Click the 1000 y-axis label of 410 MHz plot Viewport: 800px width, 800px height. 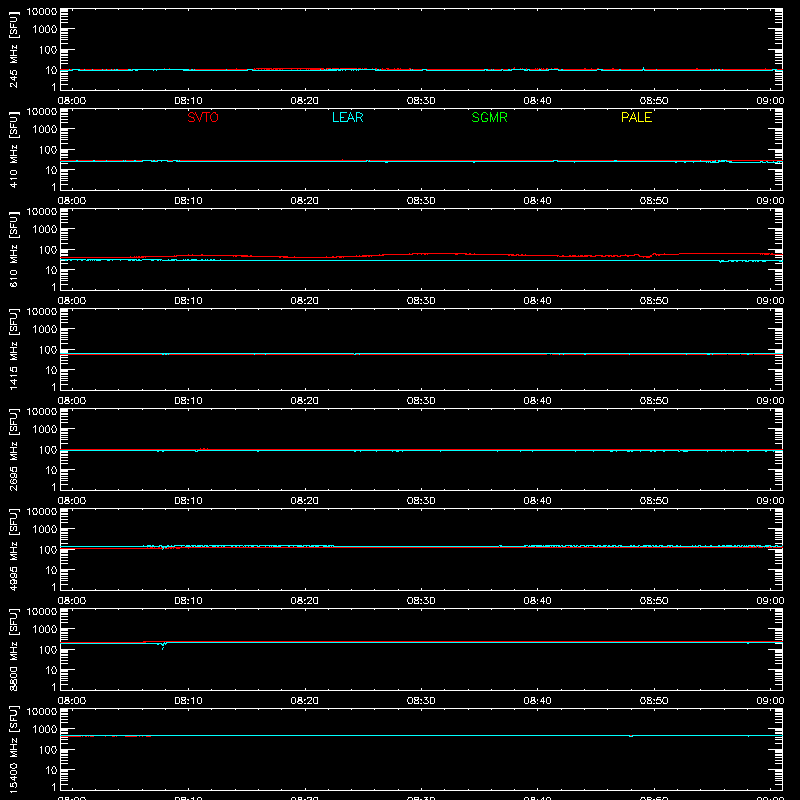[x=45, y=130]
